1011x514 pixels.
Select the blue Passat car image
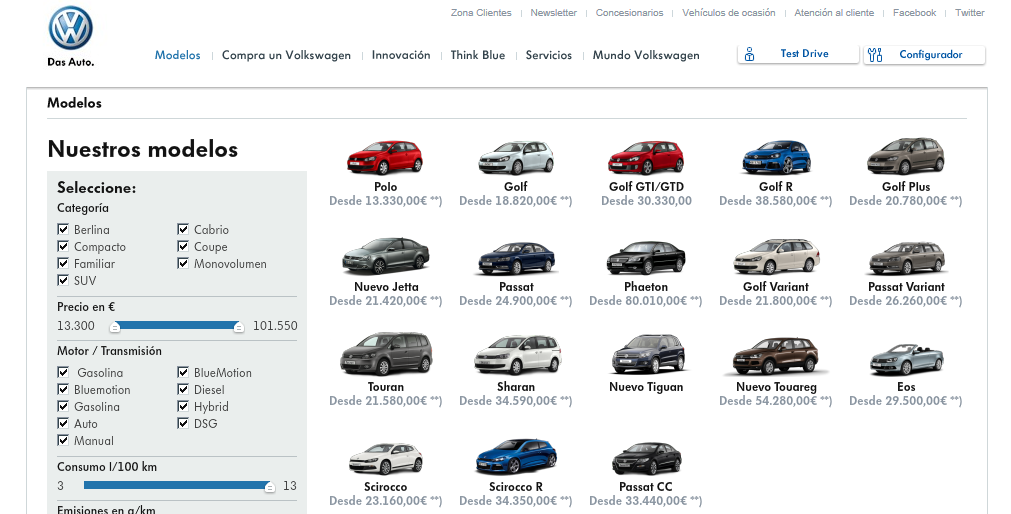pos(516,258)
